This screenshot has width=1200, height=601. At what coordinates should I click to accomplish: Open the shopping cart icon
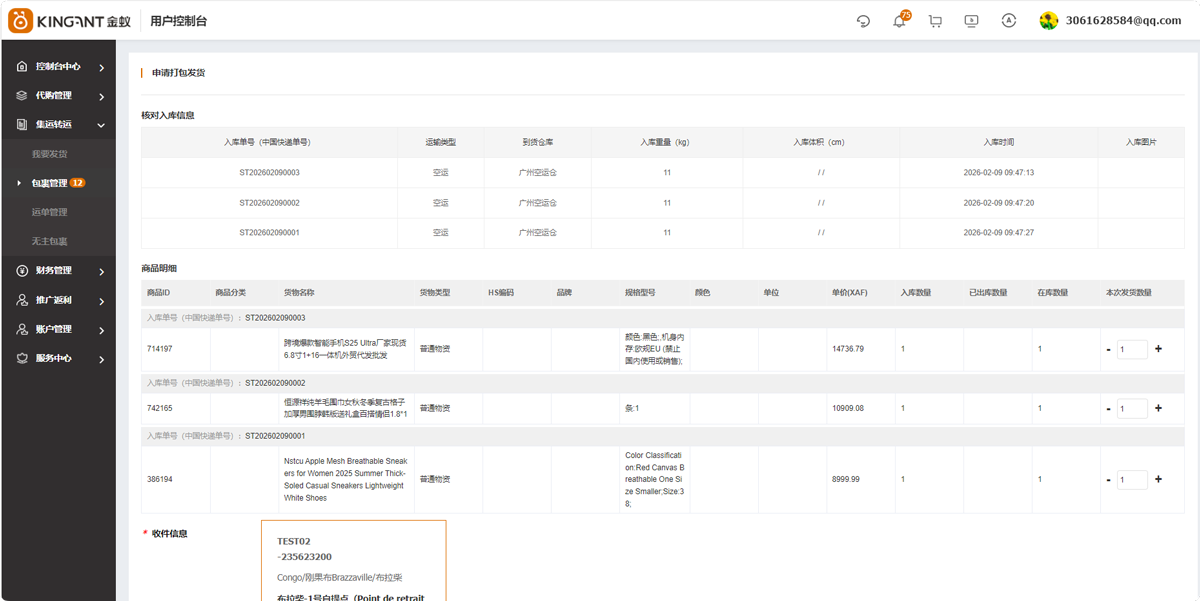(x=935, y=21)
